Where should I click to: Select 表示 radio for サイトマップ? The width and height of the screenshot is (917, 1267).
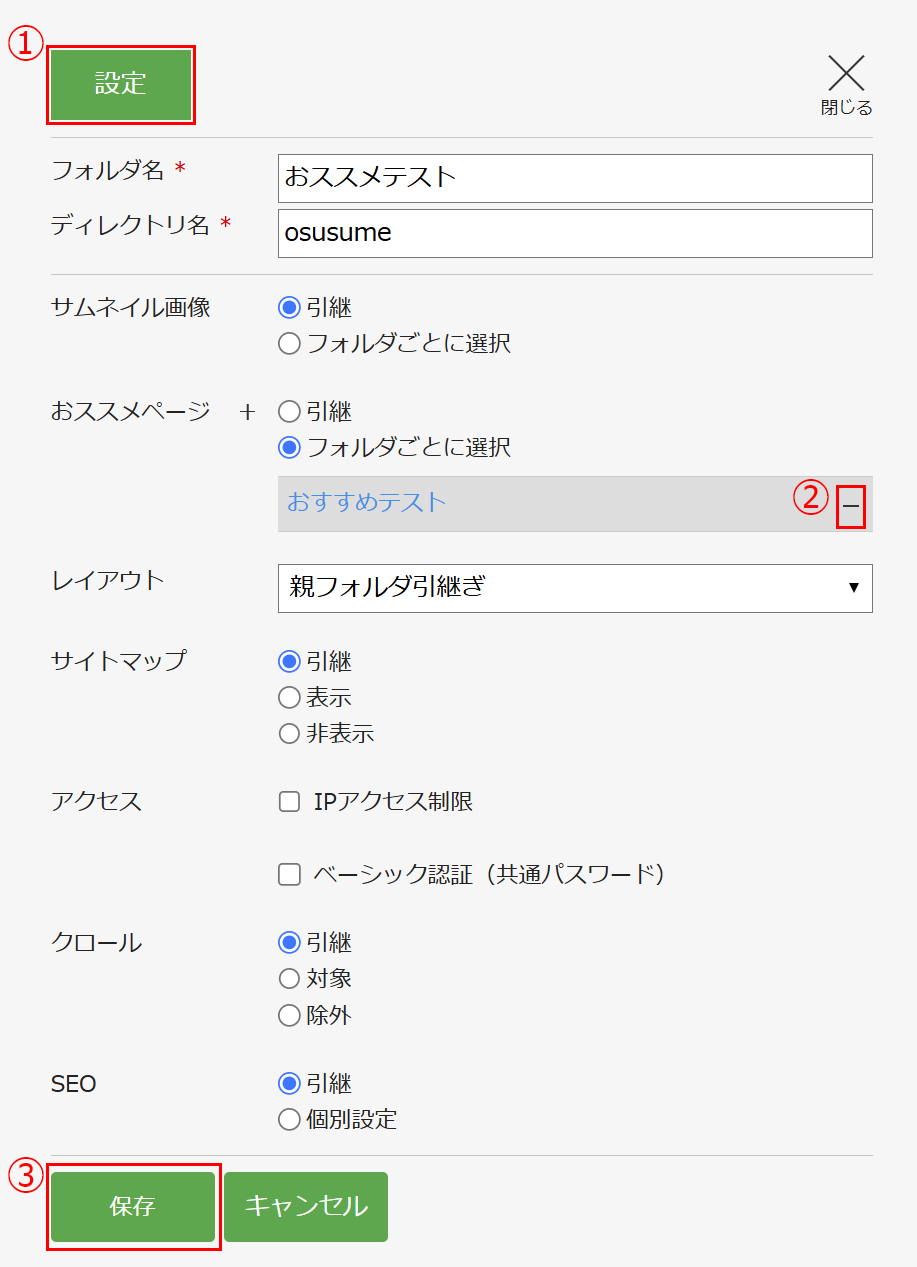click(289, 698)
